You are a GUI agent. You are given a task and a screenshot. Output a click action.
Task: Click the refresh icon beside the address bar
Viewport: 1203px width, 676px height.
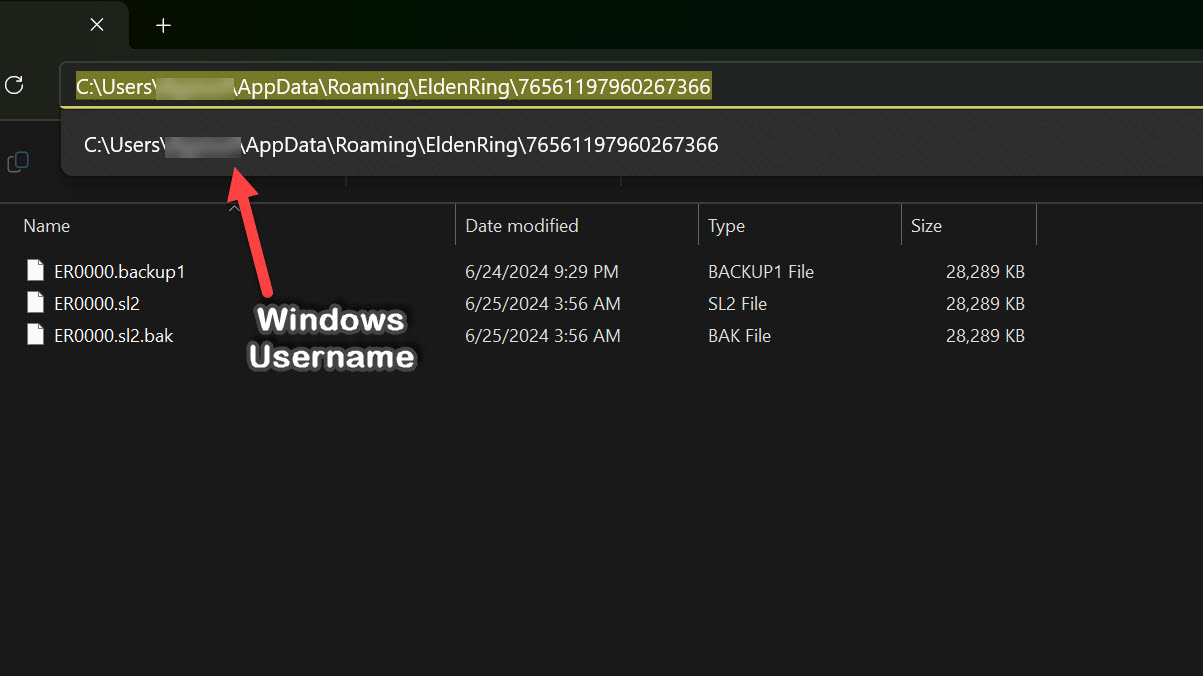(14, 85)
